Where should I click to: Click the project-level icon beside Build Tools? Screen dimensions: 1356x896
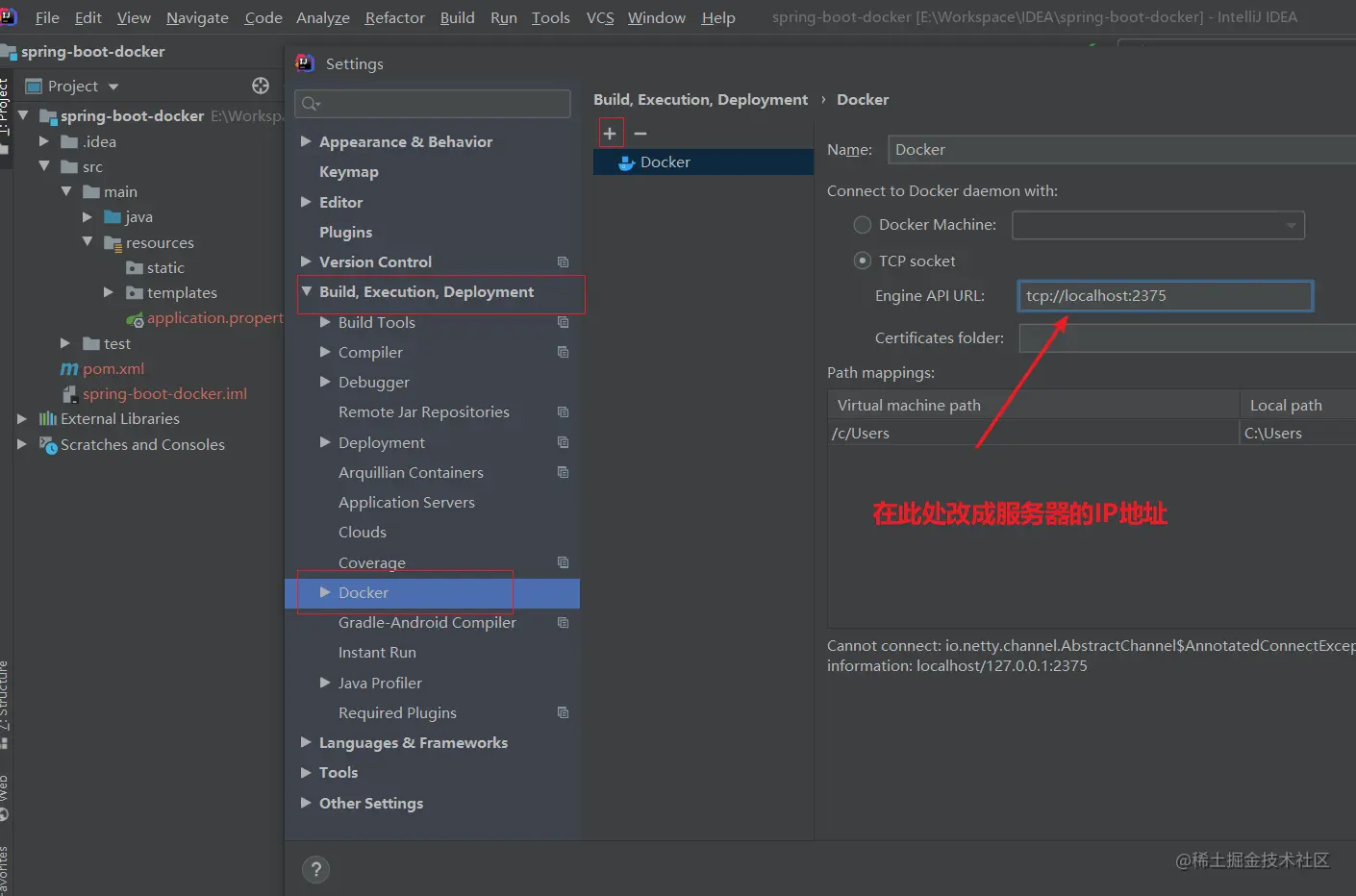click(x=564, y=322)
